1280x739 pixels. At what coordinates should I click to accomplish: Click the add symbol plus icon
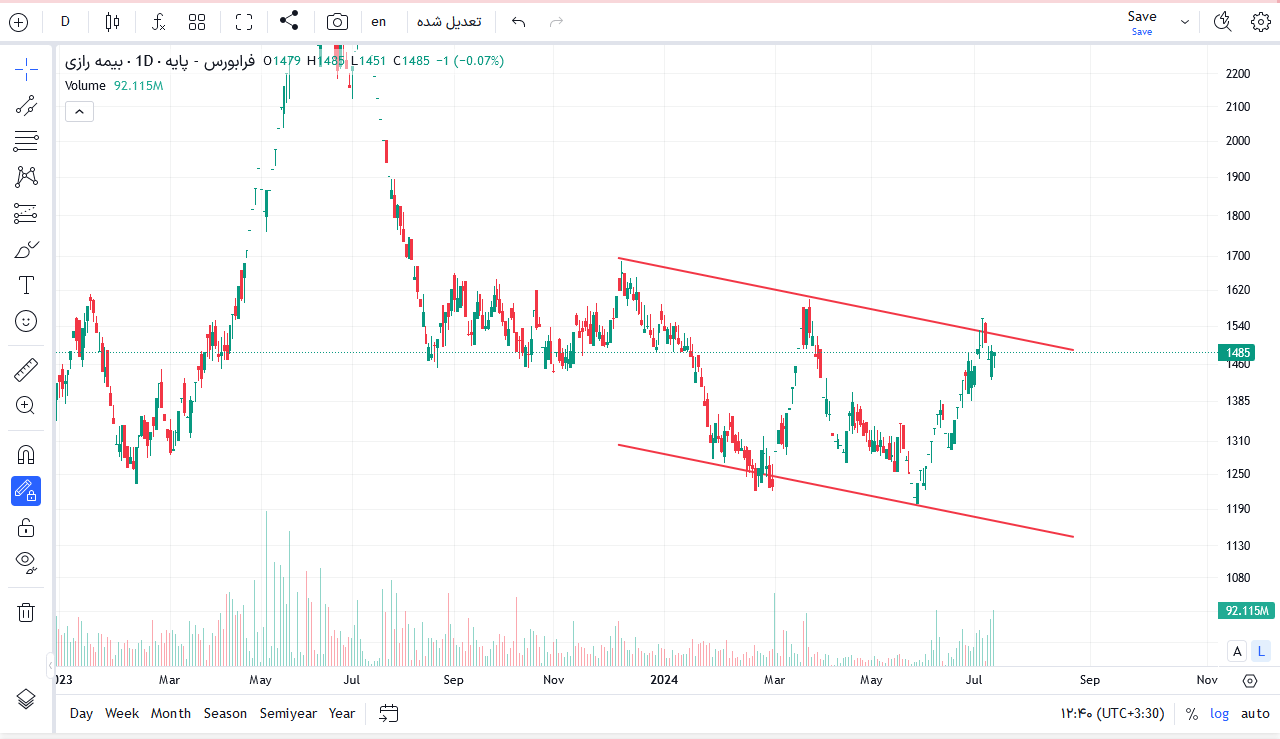coord(18,22)
